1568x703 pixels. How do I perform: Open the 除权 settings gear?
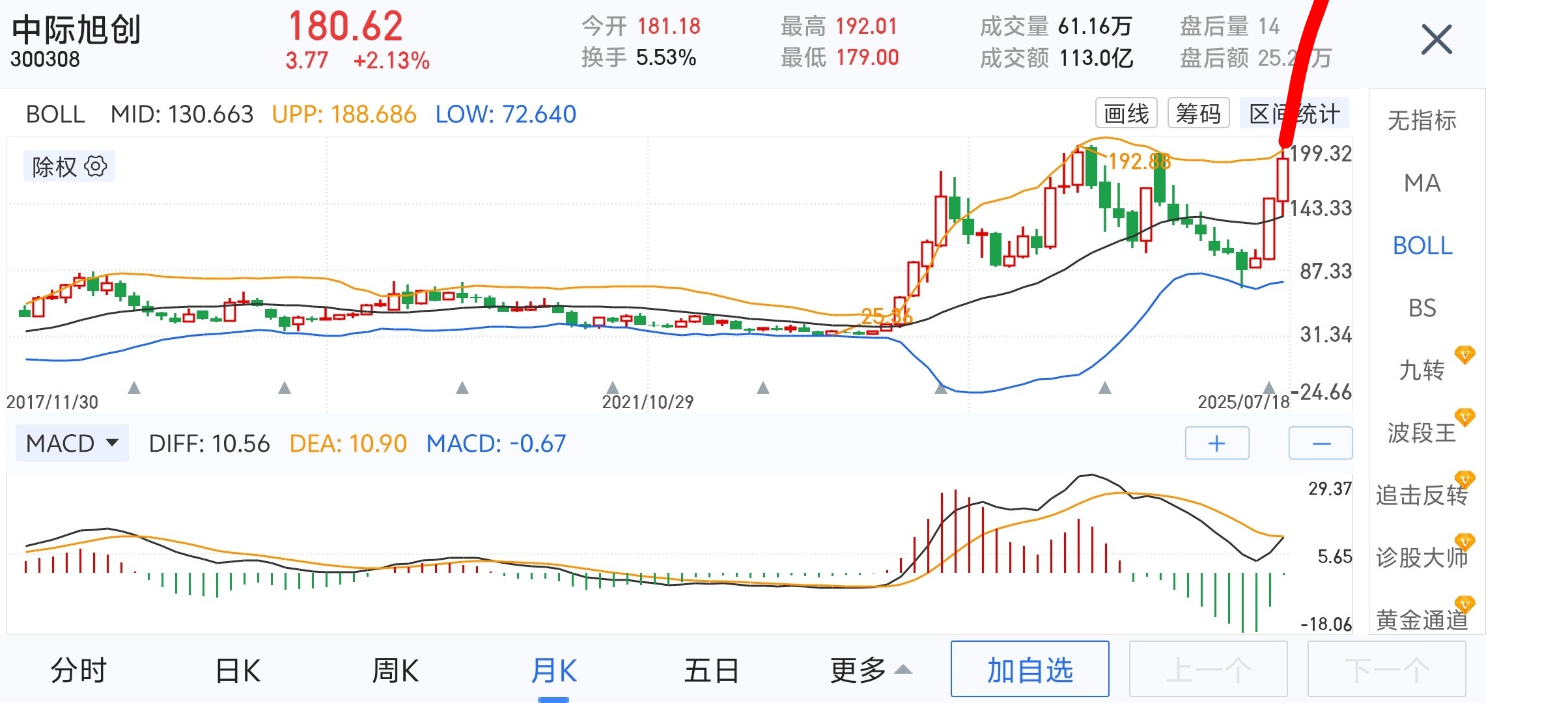[96, 167]
